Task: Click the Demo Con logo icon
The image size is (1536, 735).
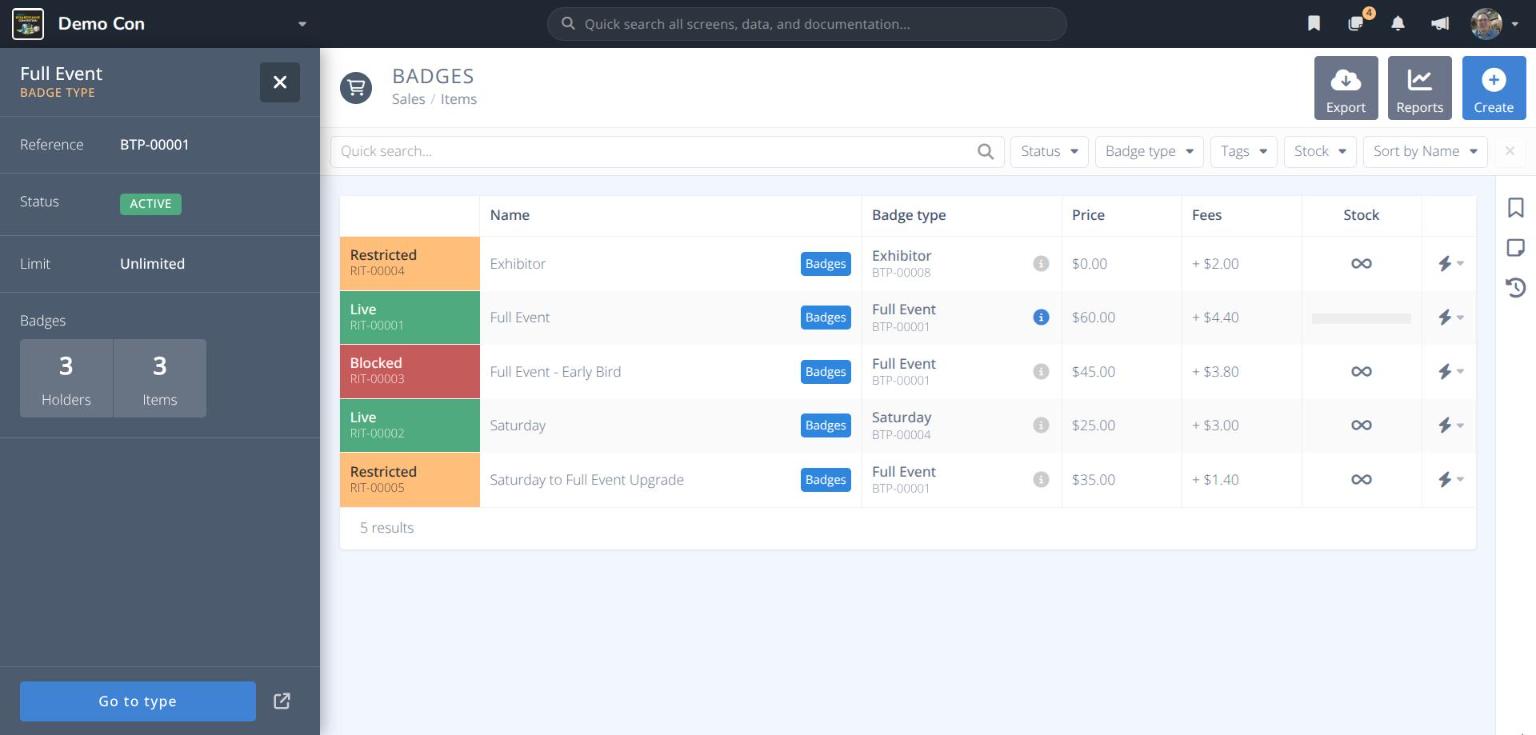Action: coord(27,23)
